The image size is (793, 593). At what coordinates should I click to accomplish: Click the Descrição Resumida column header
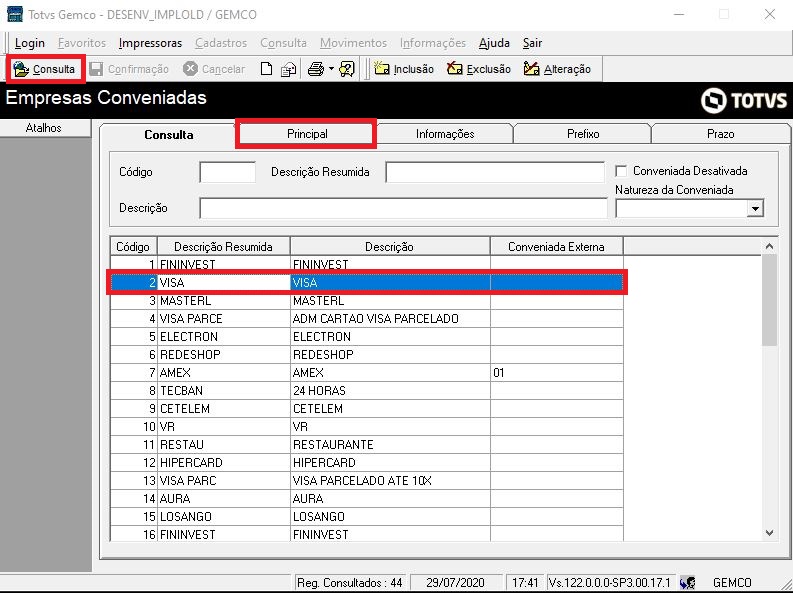224,247
